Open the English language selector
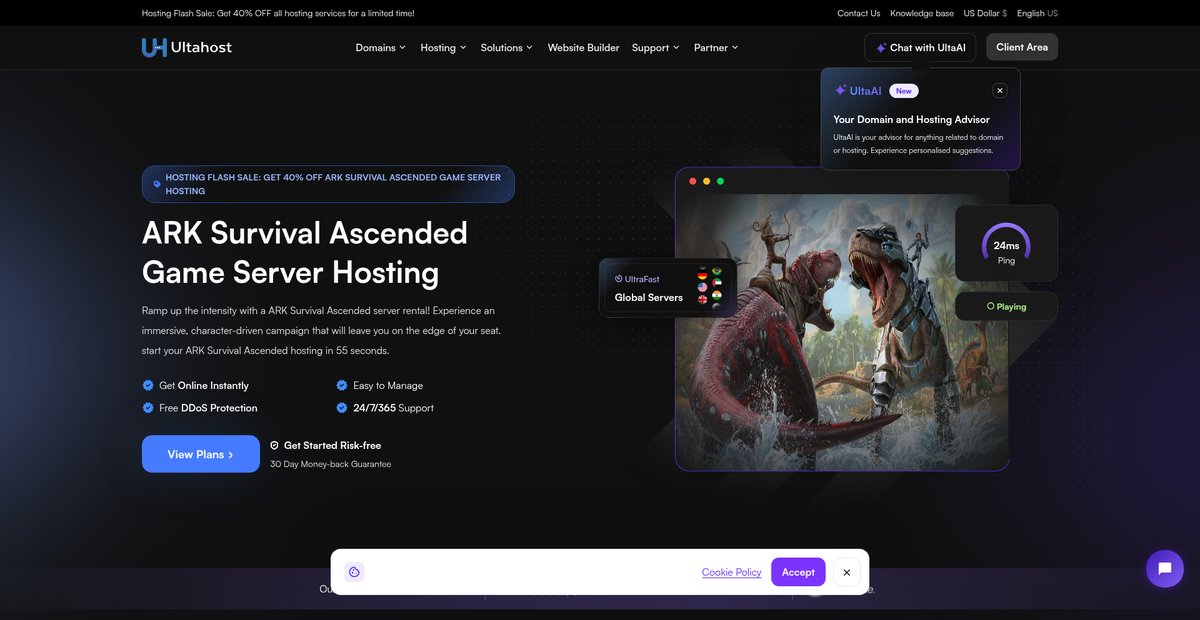The image size is (1200, 620). [1037, 13]
